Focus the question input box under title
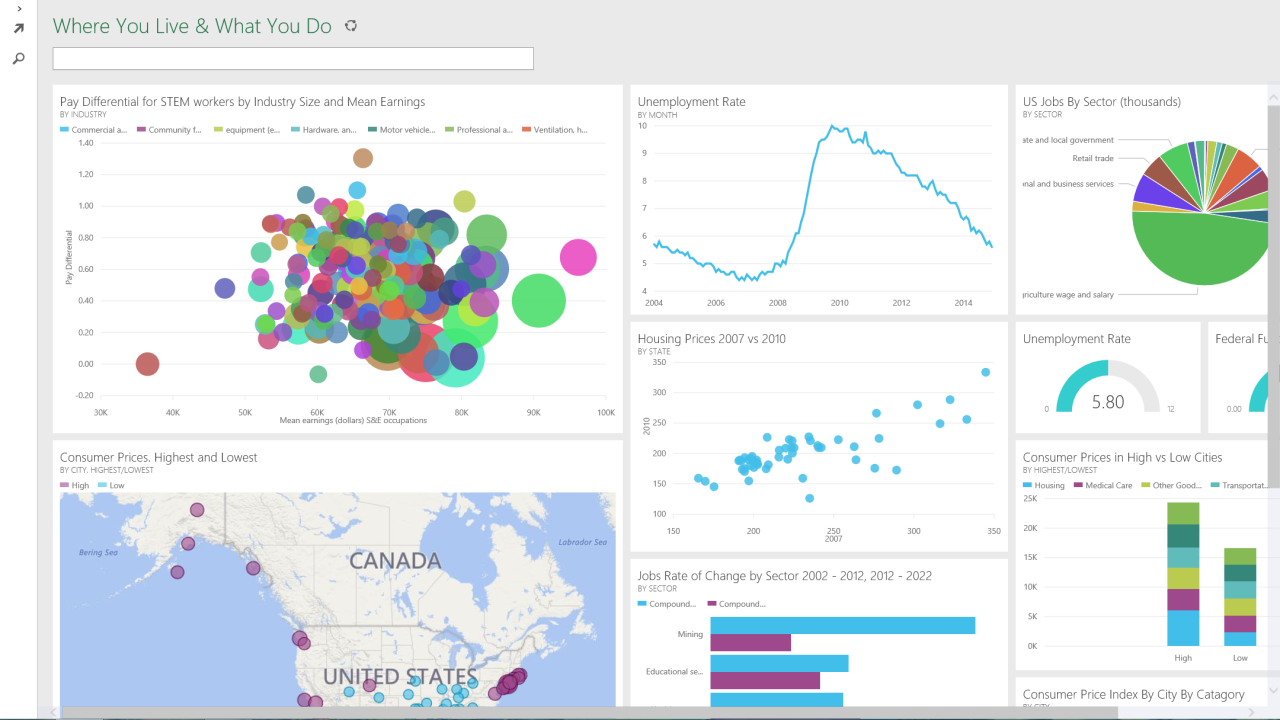 point(293,58)
